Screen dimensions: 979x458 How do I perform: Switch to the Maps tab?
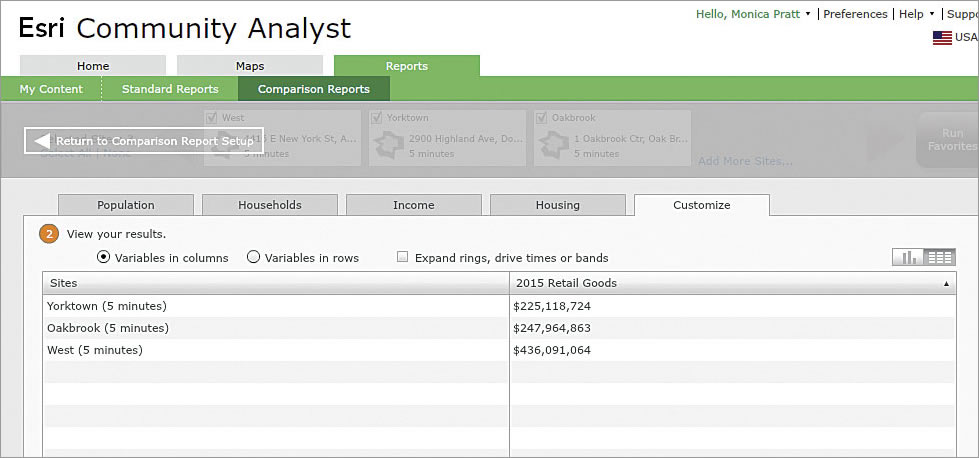250,66
